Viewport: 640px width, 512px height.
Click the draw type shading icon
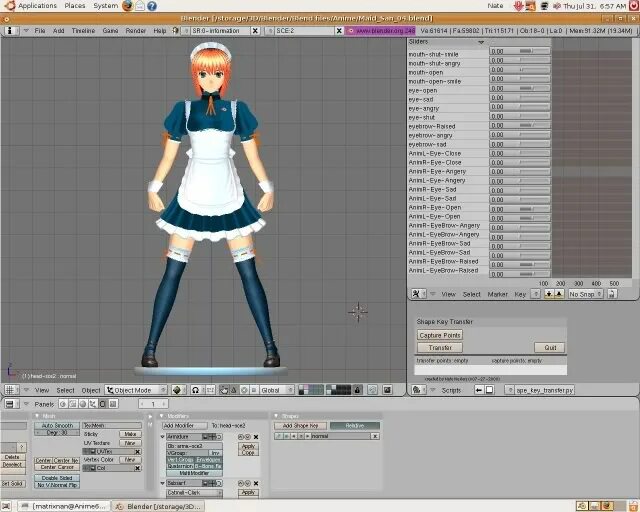coord(177,390)
